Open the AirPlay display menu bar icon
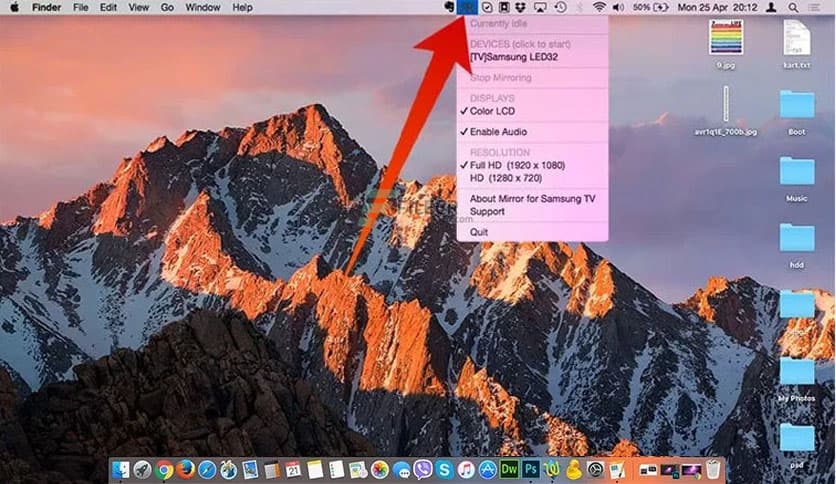Viewport: 836px width, 484px height. tap(540, 7)
